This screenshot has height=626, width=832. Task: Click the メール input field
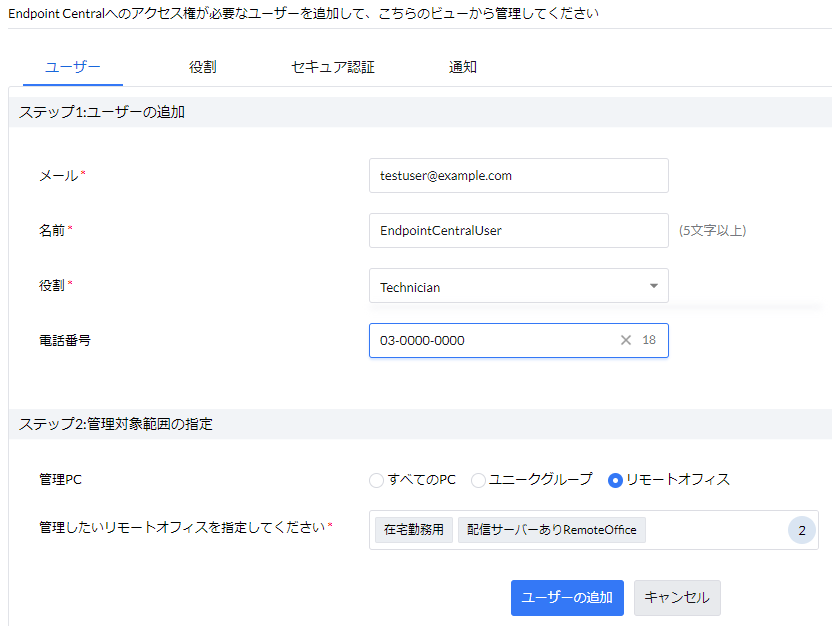coord(518,175)
